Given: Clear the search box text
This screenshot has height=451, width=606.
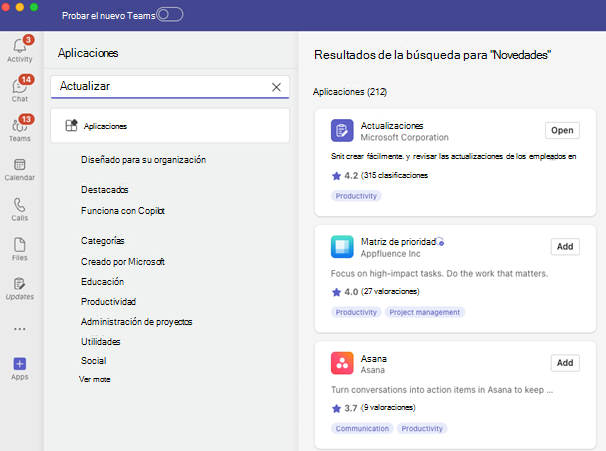Looking at the screenshot, I should [x=276, y=87].
